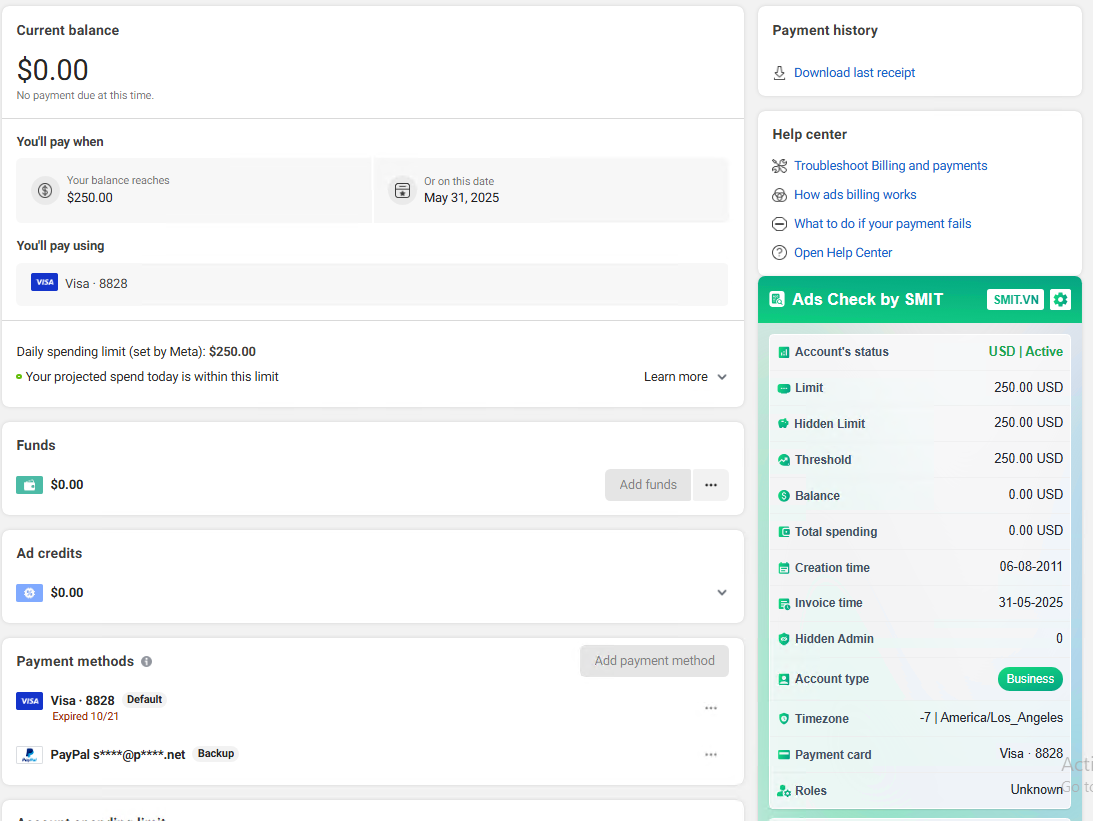Click the Hidden Admin shield icon

tap(784, 639)
